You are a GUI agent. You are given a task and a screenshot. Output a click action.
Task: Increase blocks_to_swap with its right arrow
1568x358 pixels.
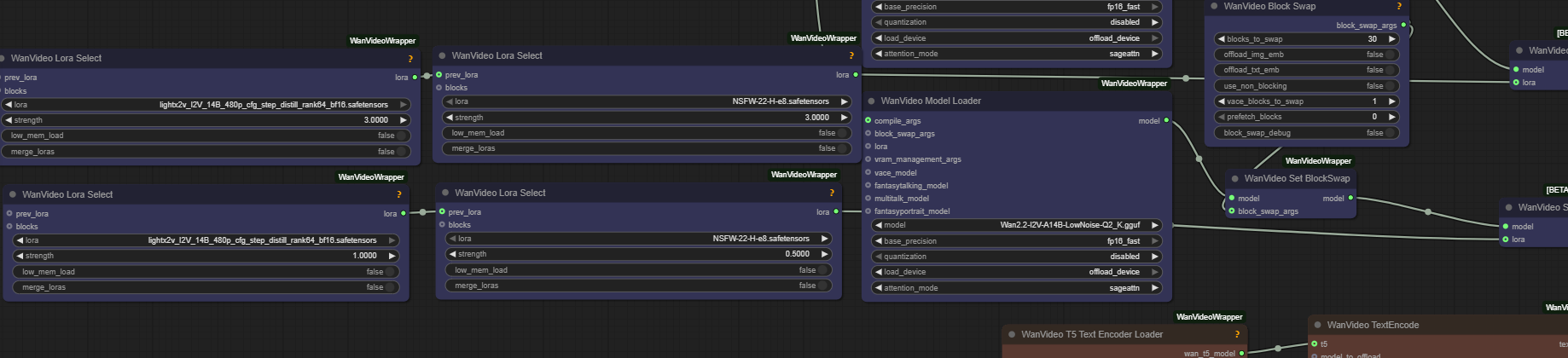(1392, 39)
